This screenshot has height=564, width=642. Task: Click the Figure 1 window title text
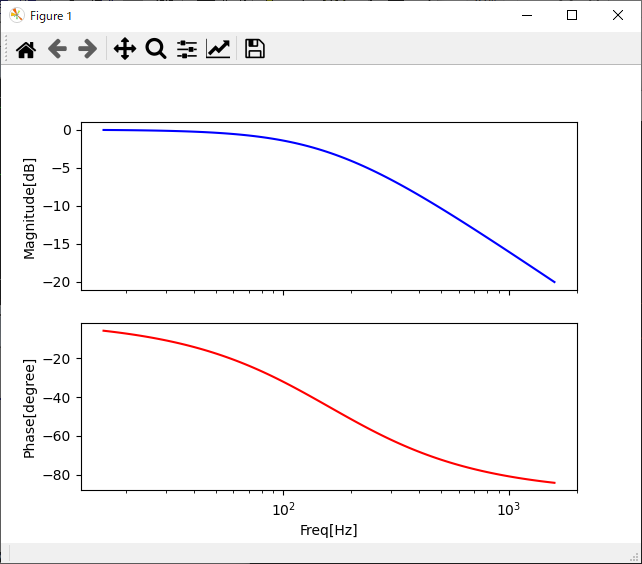pos(51,16)
